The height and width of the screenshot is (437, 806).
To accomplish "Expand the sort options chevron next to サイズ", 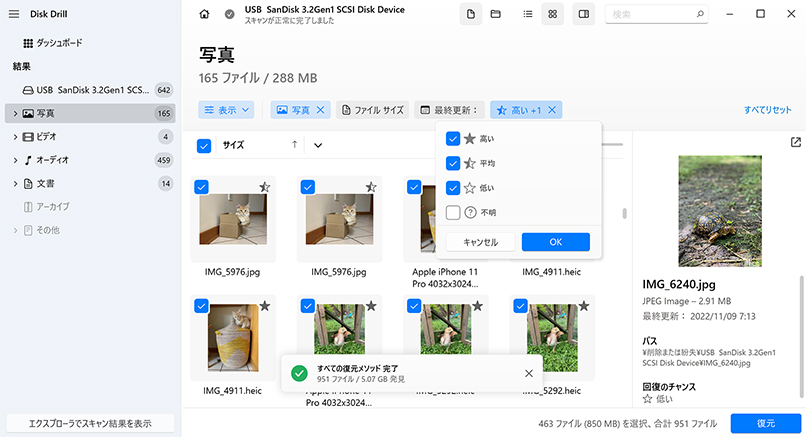I will pos(318,145).
